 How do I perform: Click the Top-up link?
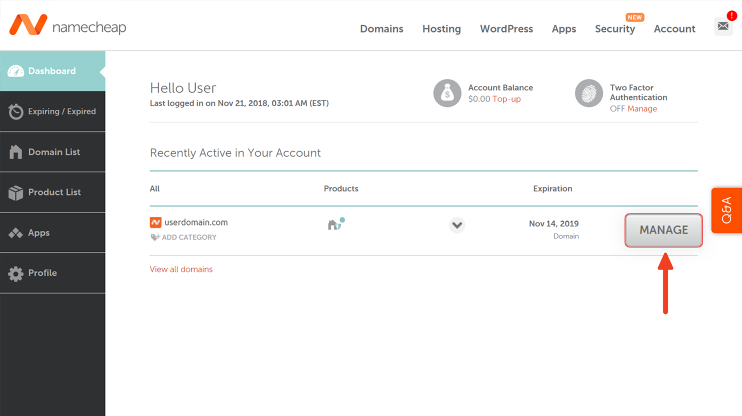coord(506,99)
